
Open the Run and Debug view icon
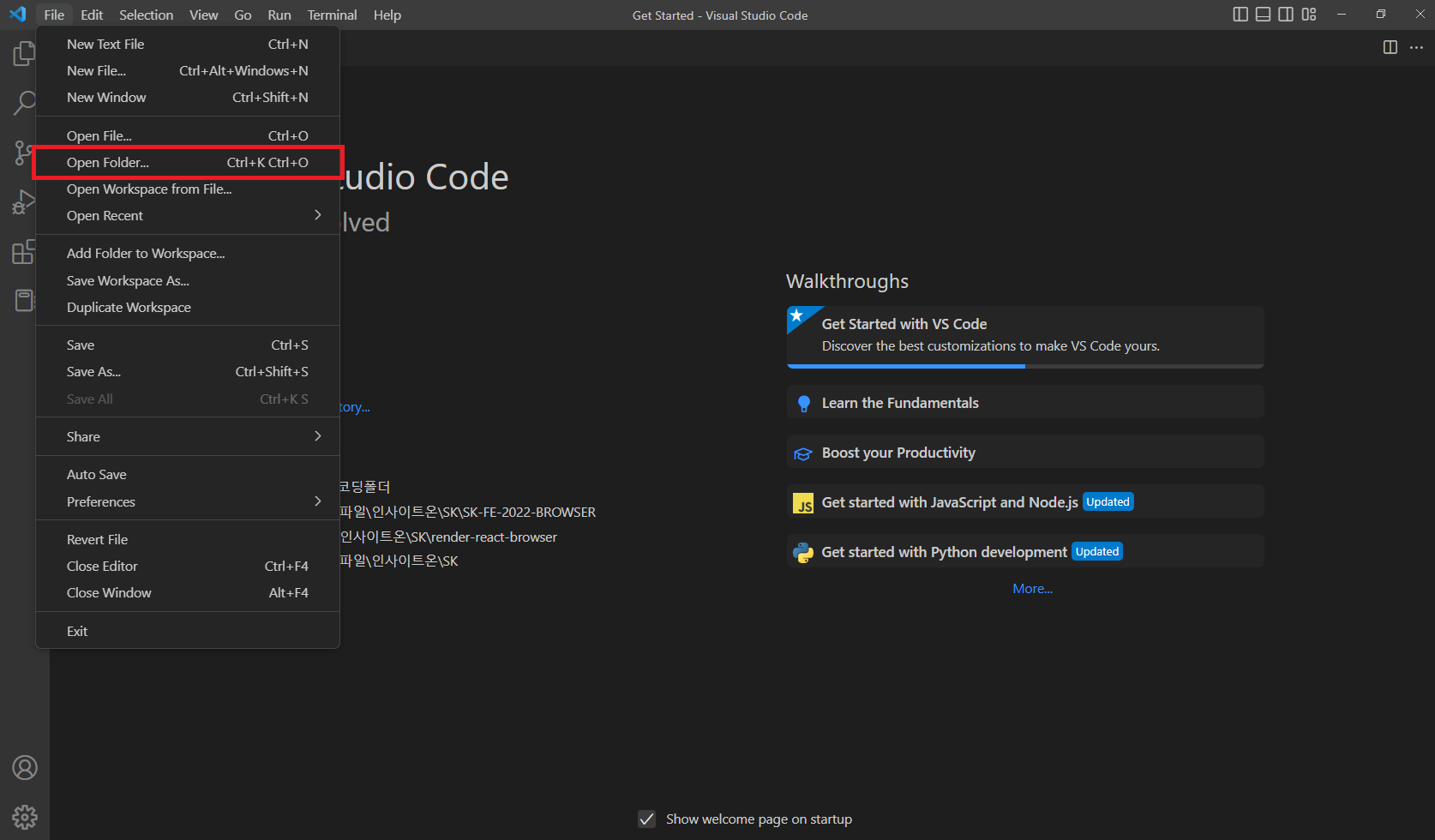[x=24, y=203]
